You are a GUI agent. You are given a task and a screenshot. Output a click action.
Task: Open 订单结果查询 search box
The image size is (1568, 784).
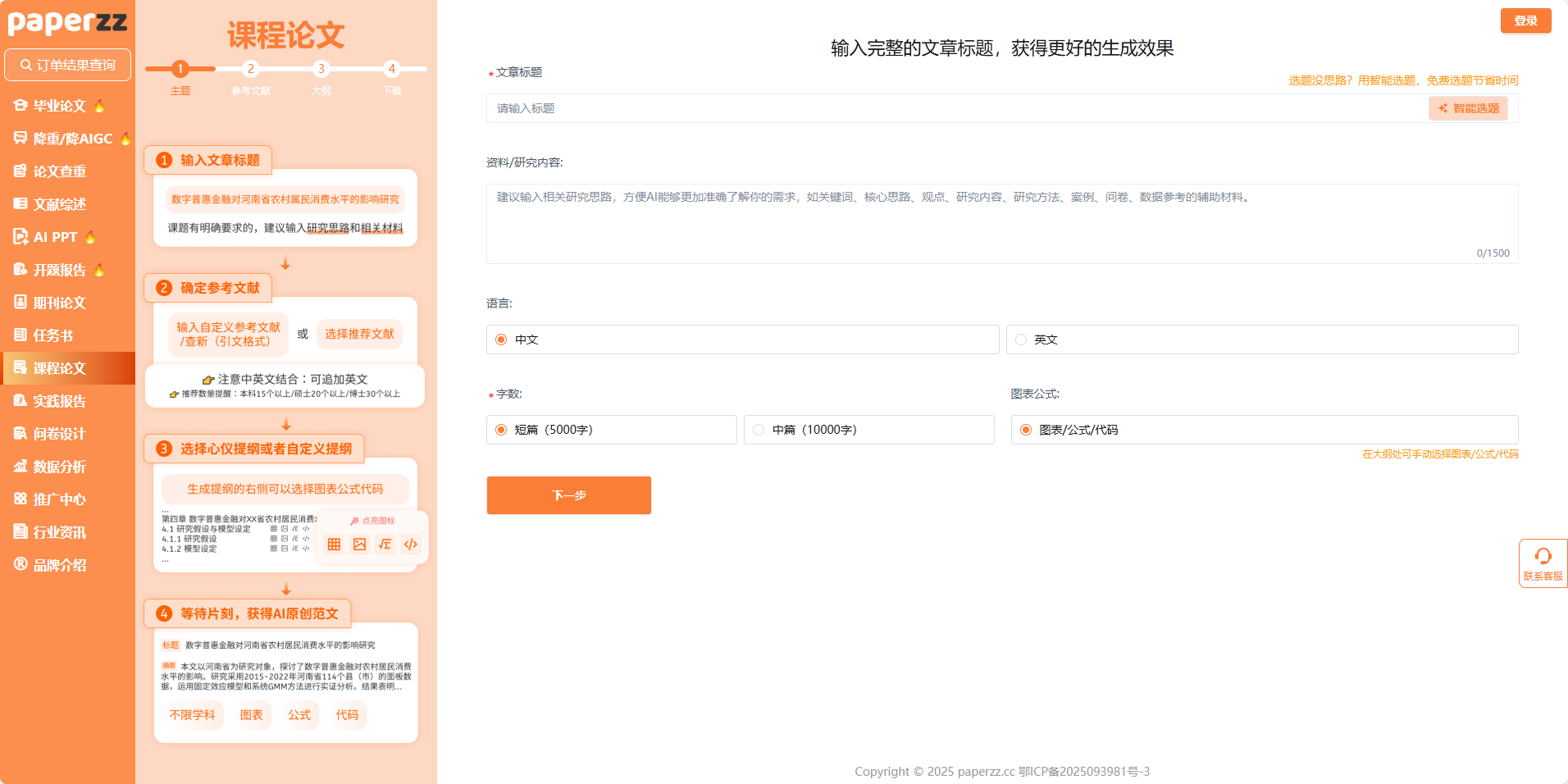click(x=67, y=65)
